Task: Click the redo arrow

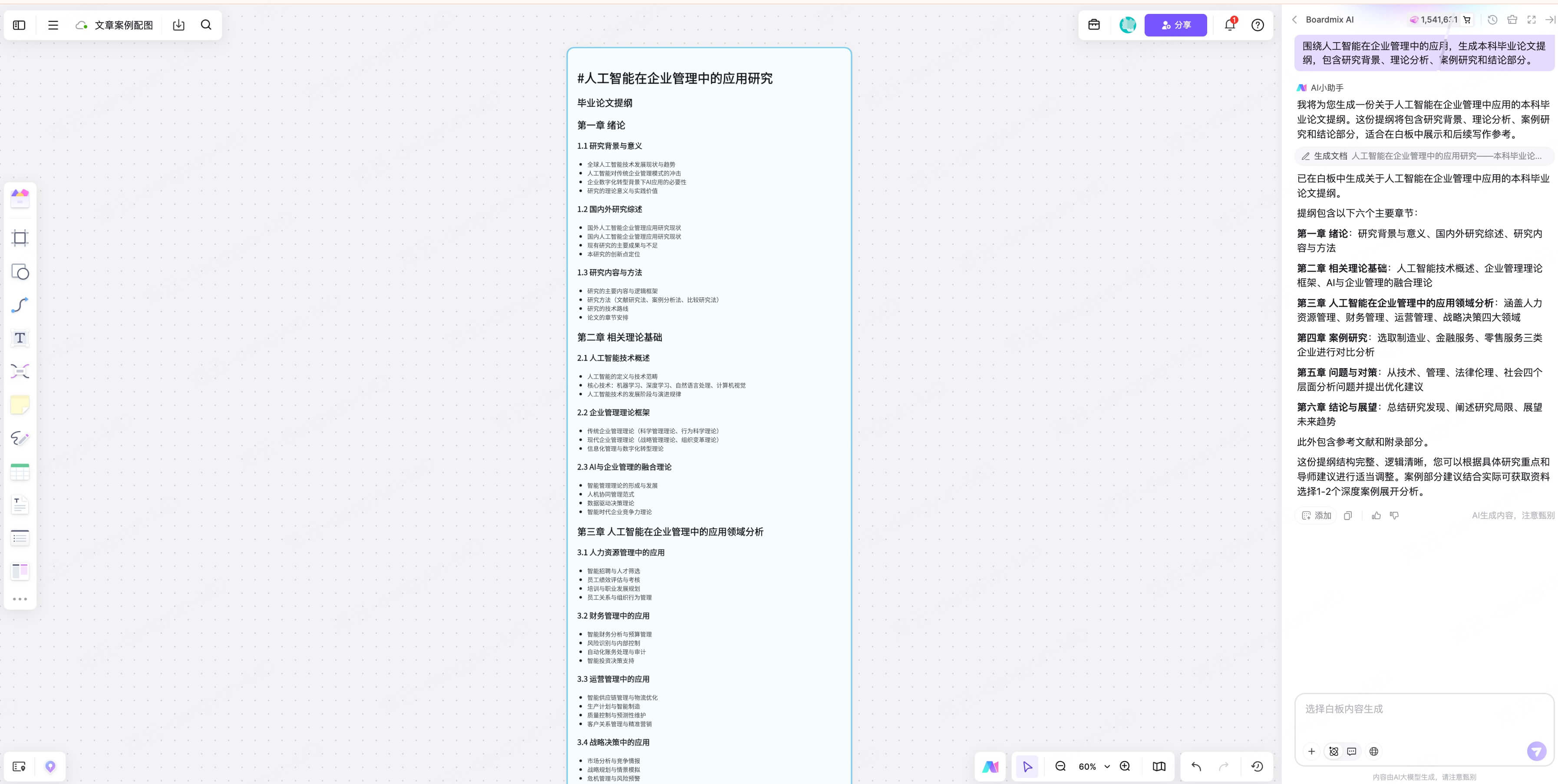Action: tap(1224, 767)
